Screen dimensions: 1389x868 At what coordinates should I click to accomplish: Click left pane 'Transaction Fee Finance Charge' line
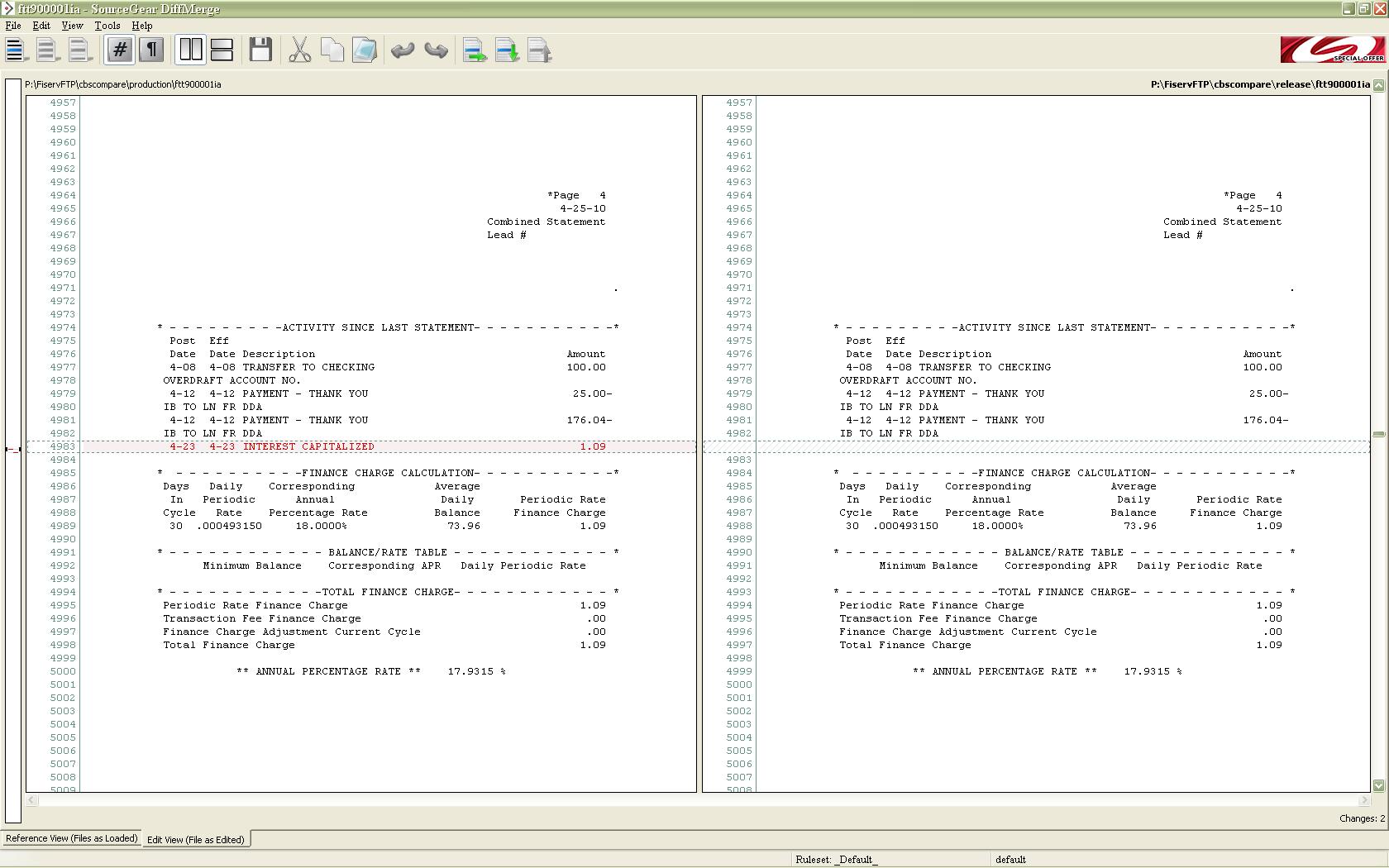(x=384, y=618)
